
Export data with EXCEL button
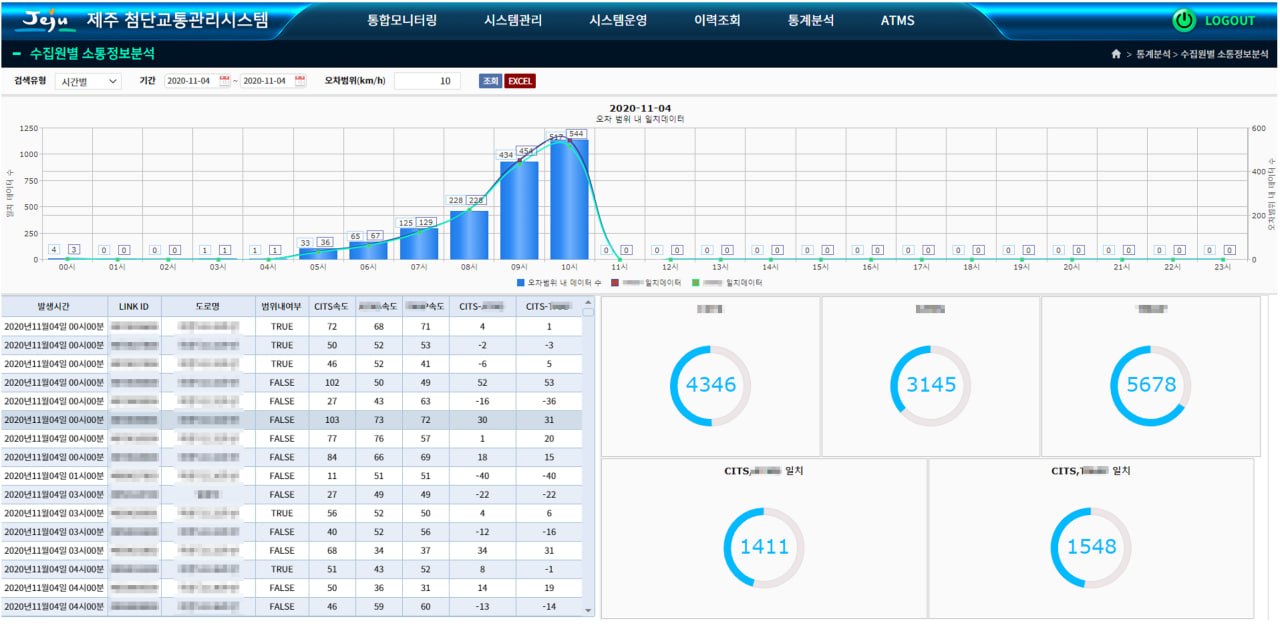tap(520, 81)
